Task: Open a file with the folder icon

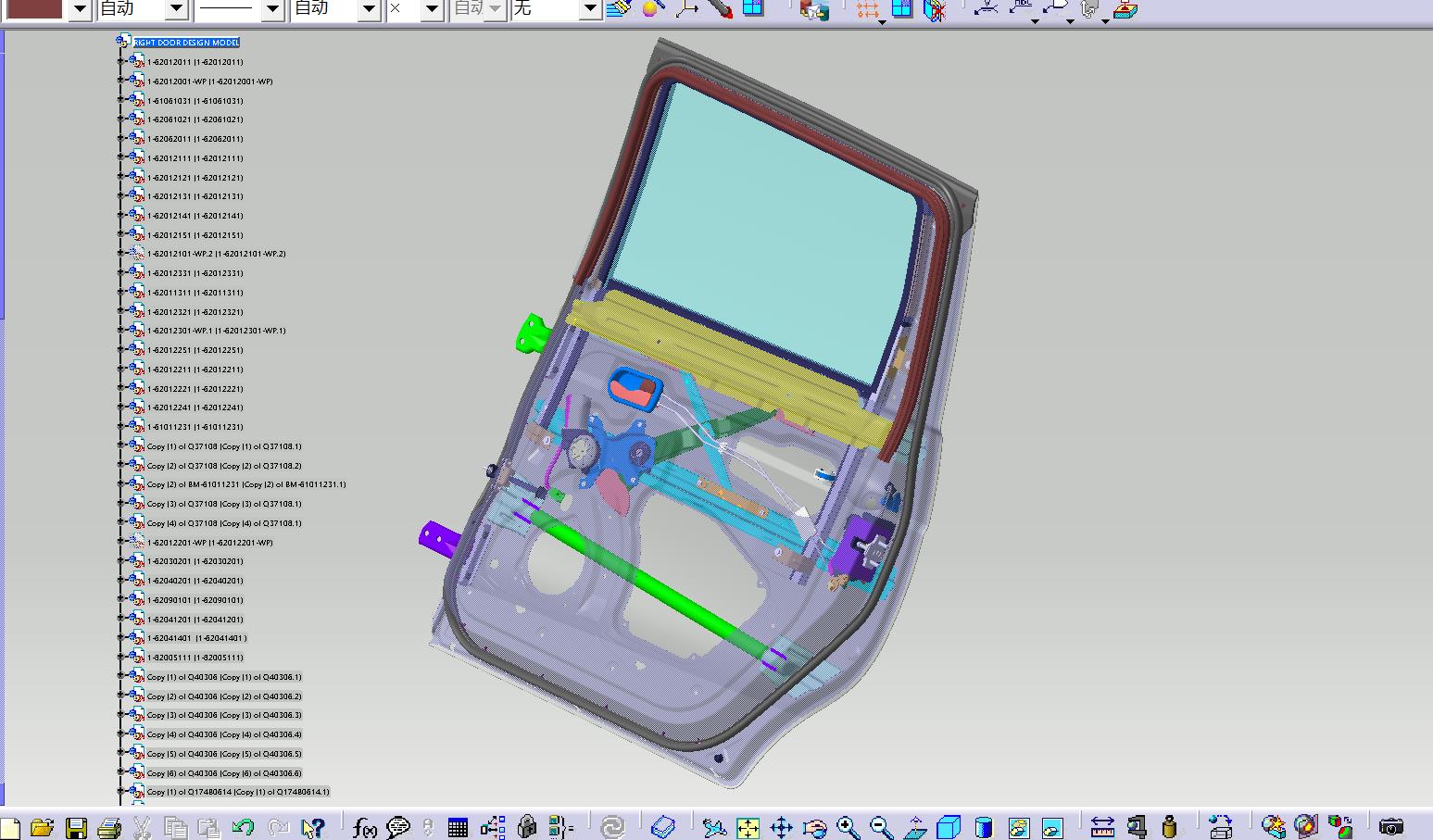Action: click(x=43, y=826)
